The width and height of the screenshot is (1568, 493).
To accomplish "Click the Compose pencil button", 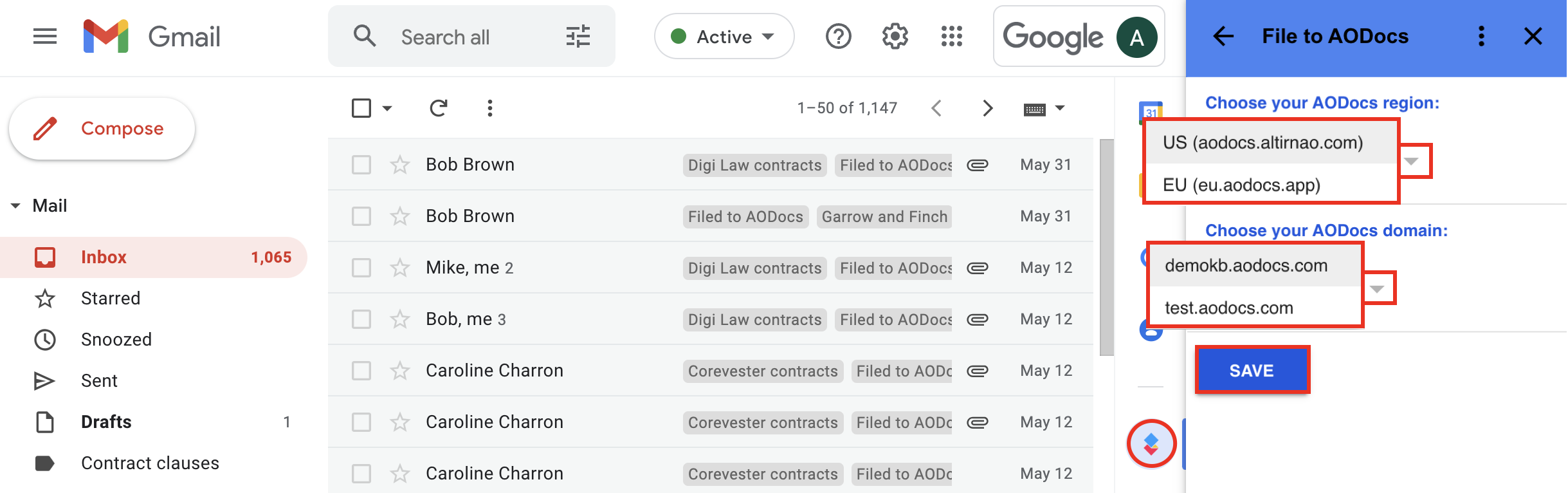I will point(102,129).
